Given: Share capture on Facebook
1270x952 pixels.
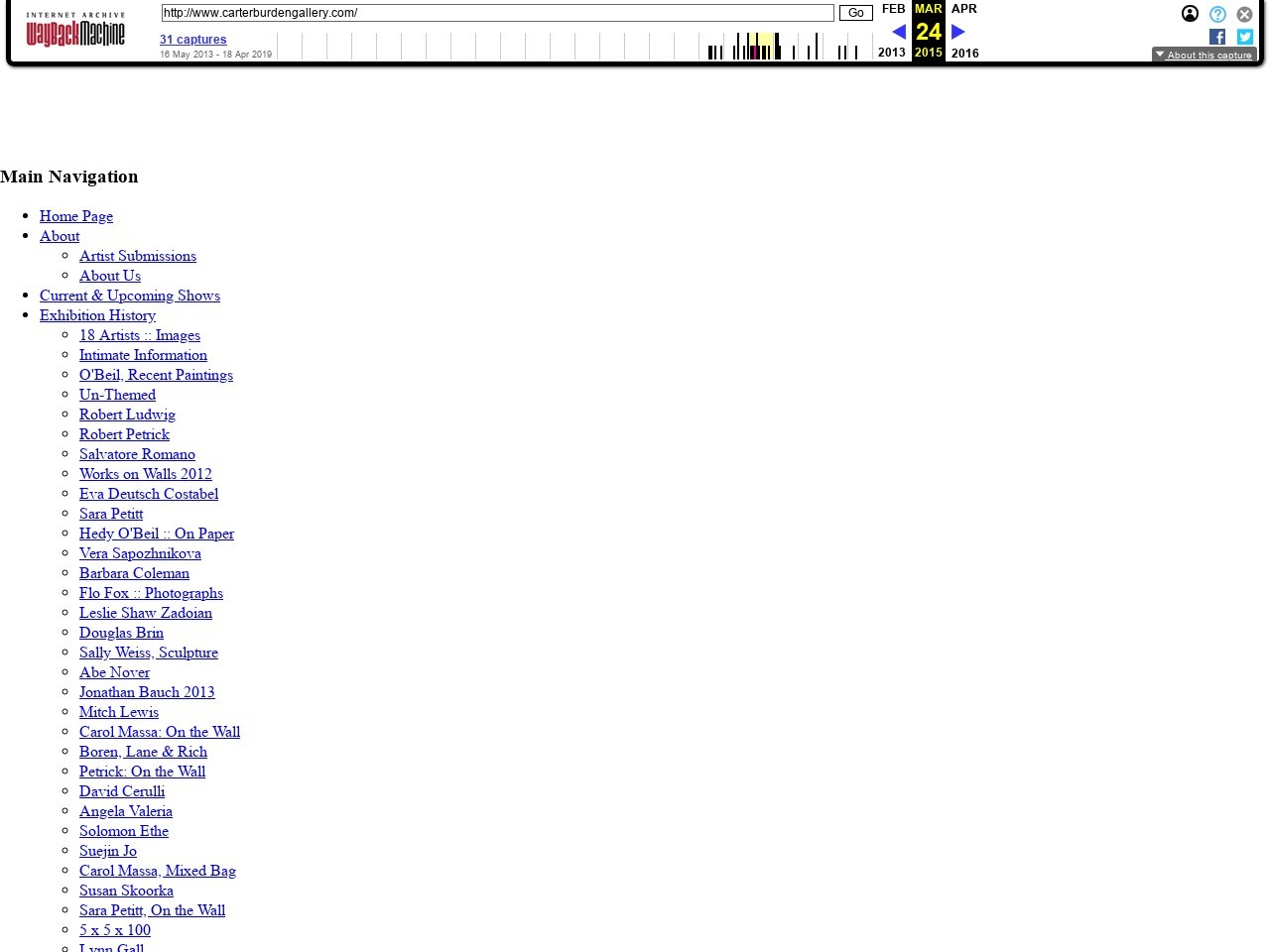Looking at the screenshot, I should (x=1217, y=37).
